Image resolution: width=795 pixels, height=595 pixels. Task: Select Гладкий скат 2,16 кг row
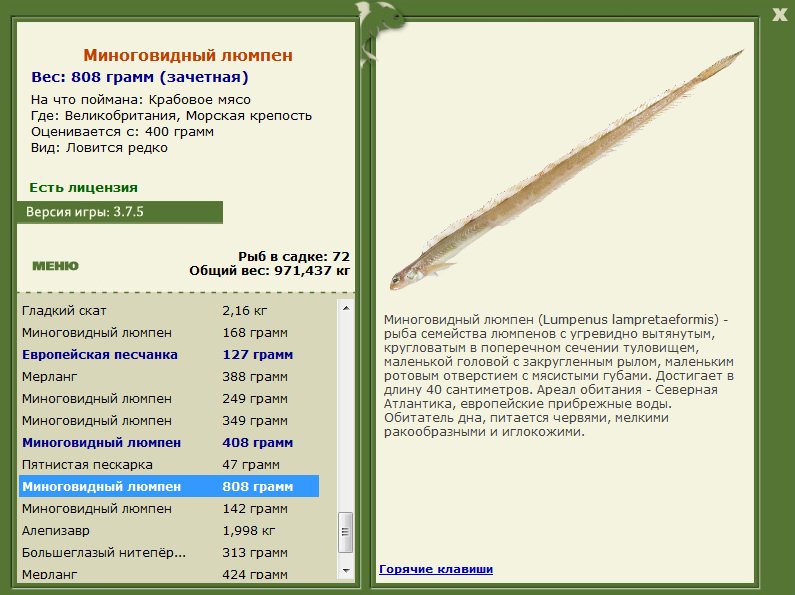169,310
